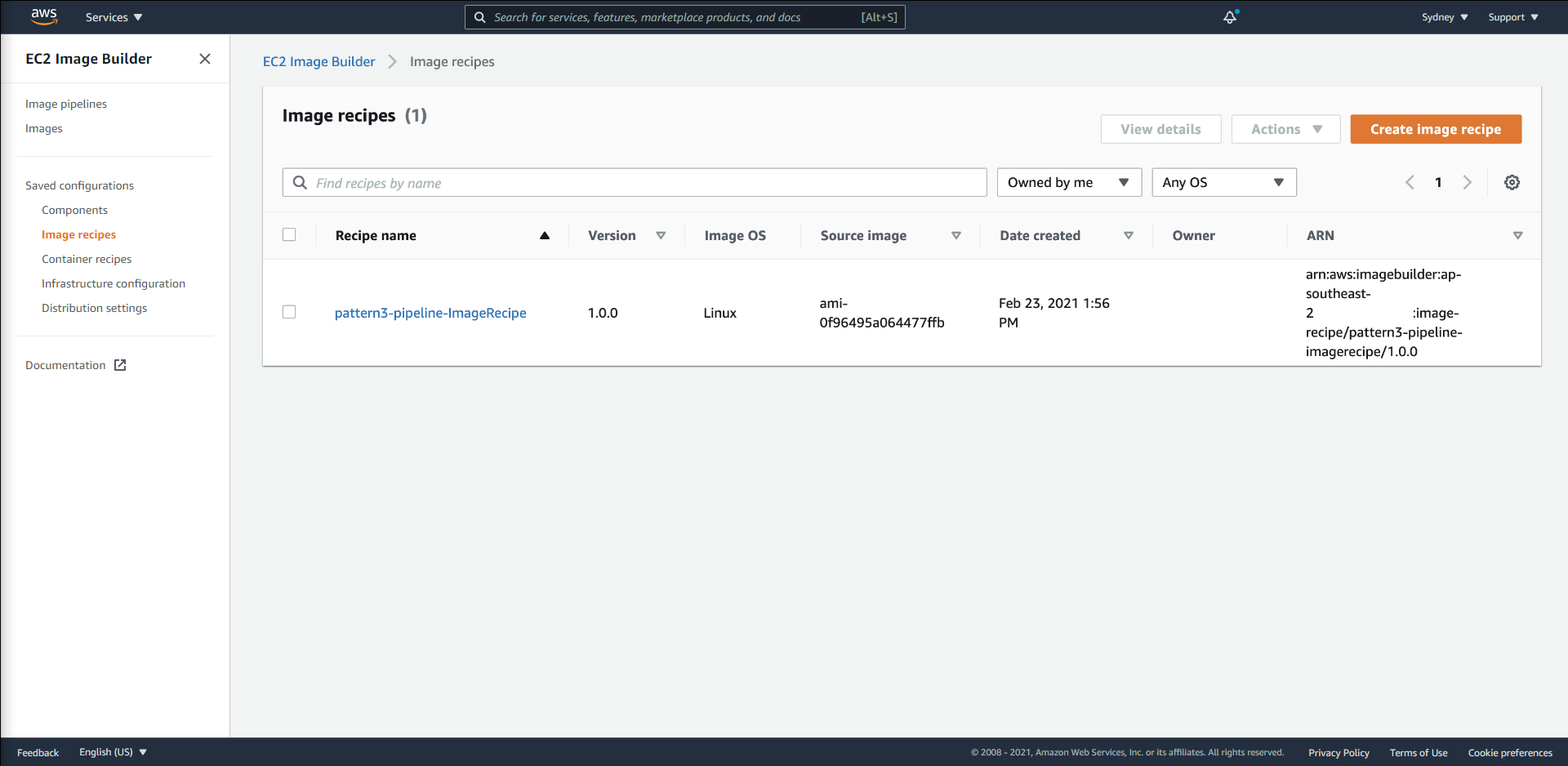Click the View details button
Screen dimensions: 1568x766
tap(1160, 129)
